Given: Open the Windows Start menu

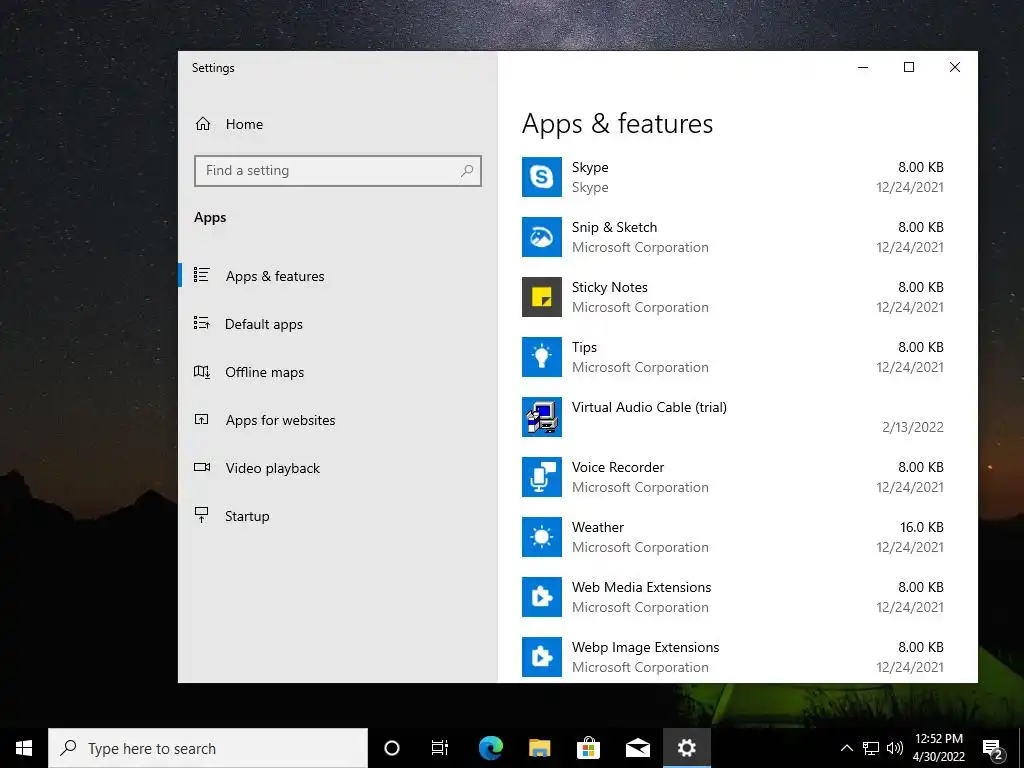Looking at the screenshot, I should coord(24,748).
